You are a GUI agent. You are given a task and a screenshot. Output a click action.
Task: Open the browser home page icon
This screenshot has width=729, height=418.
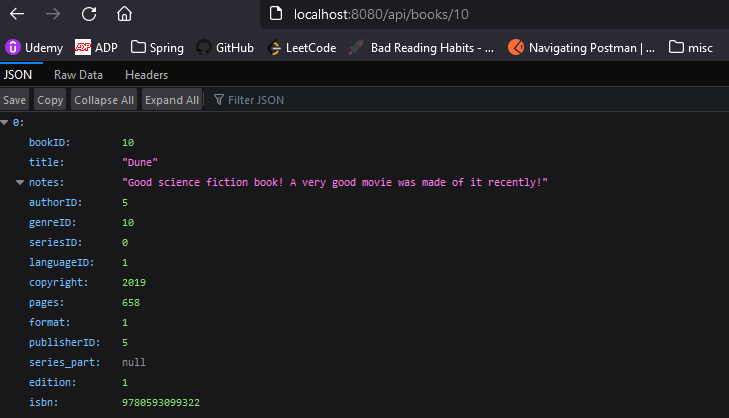pyautogui.click(x=124, y=14)
